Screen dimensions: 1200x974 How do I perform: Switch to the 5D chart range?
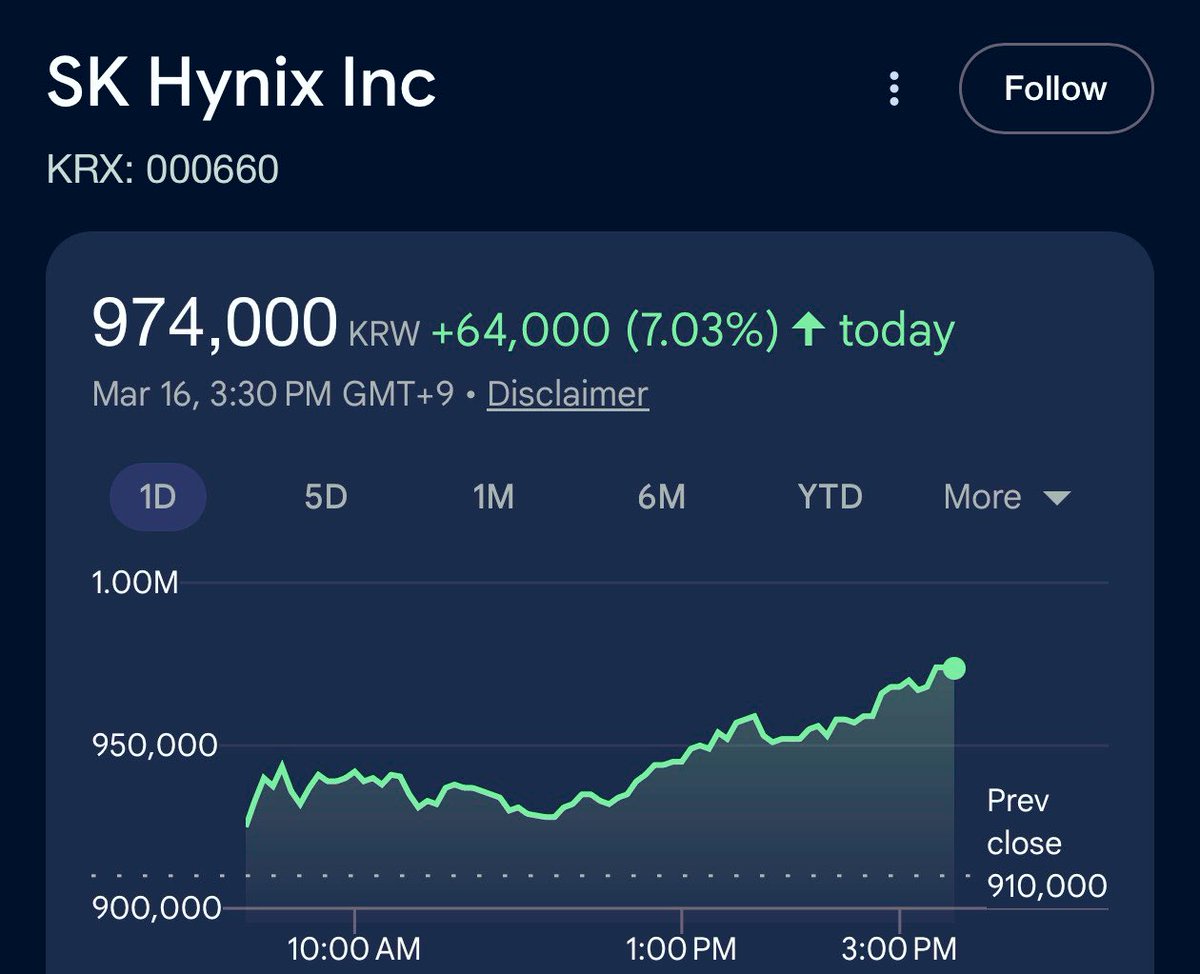tap(325, 497)
